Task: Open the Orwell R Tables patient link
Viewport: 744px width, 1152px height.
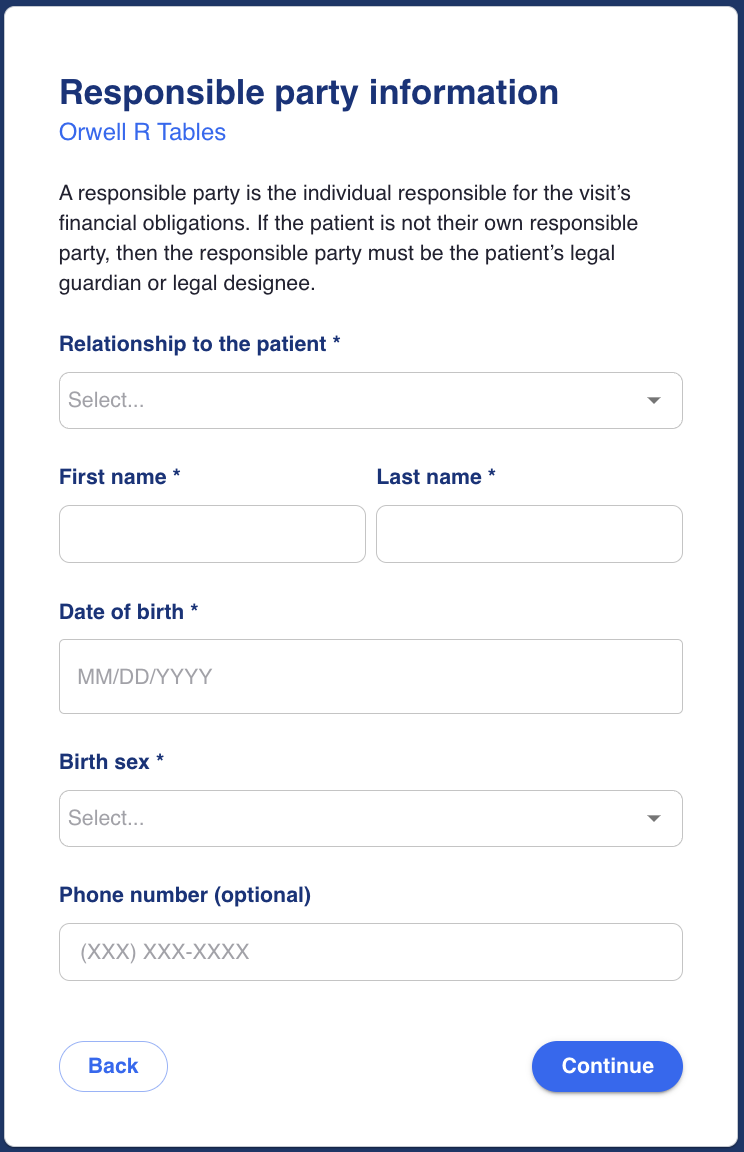Action: click(x=143, y=132)
